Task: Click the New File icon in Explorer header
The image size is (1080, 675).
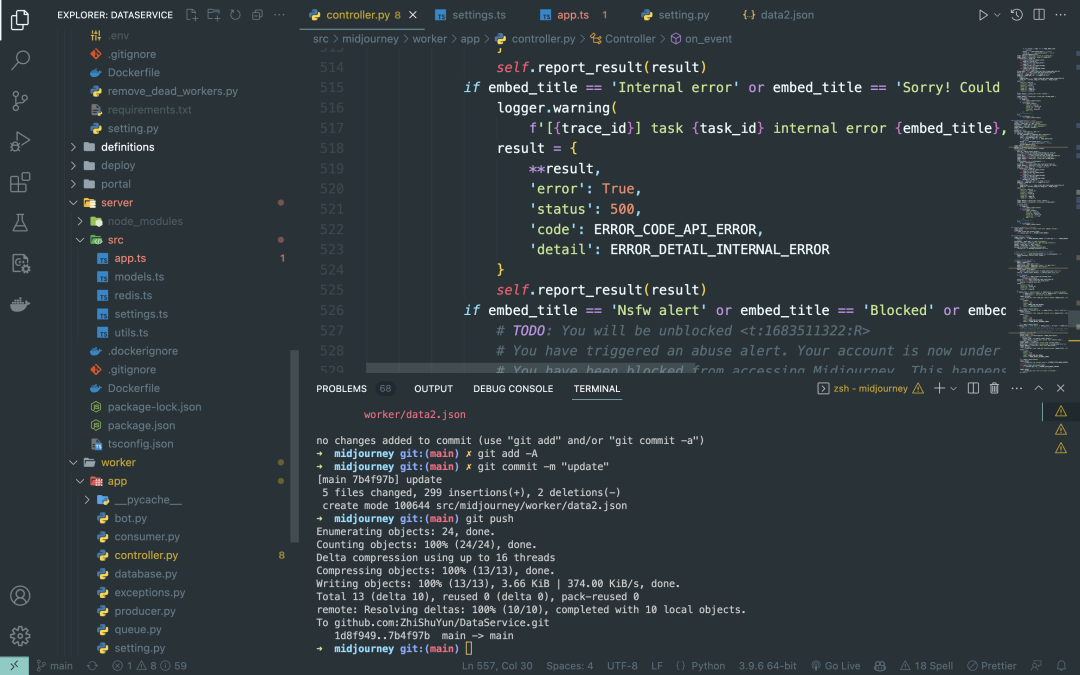Action: click(x=191, y=14)
